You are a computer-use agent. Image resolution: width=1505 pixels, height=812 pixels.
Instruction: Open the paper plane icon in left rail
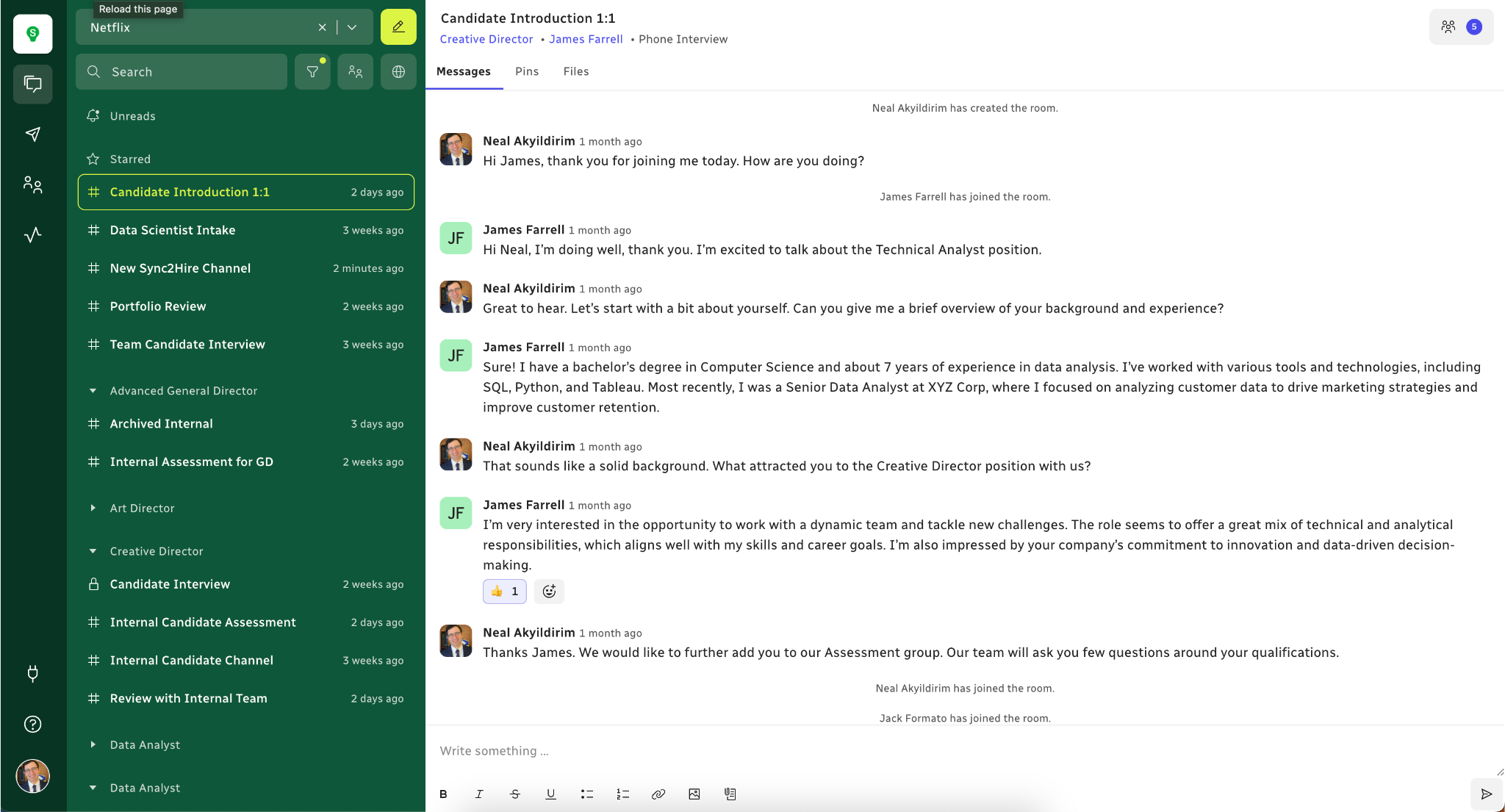pos(33,134)
